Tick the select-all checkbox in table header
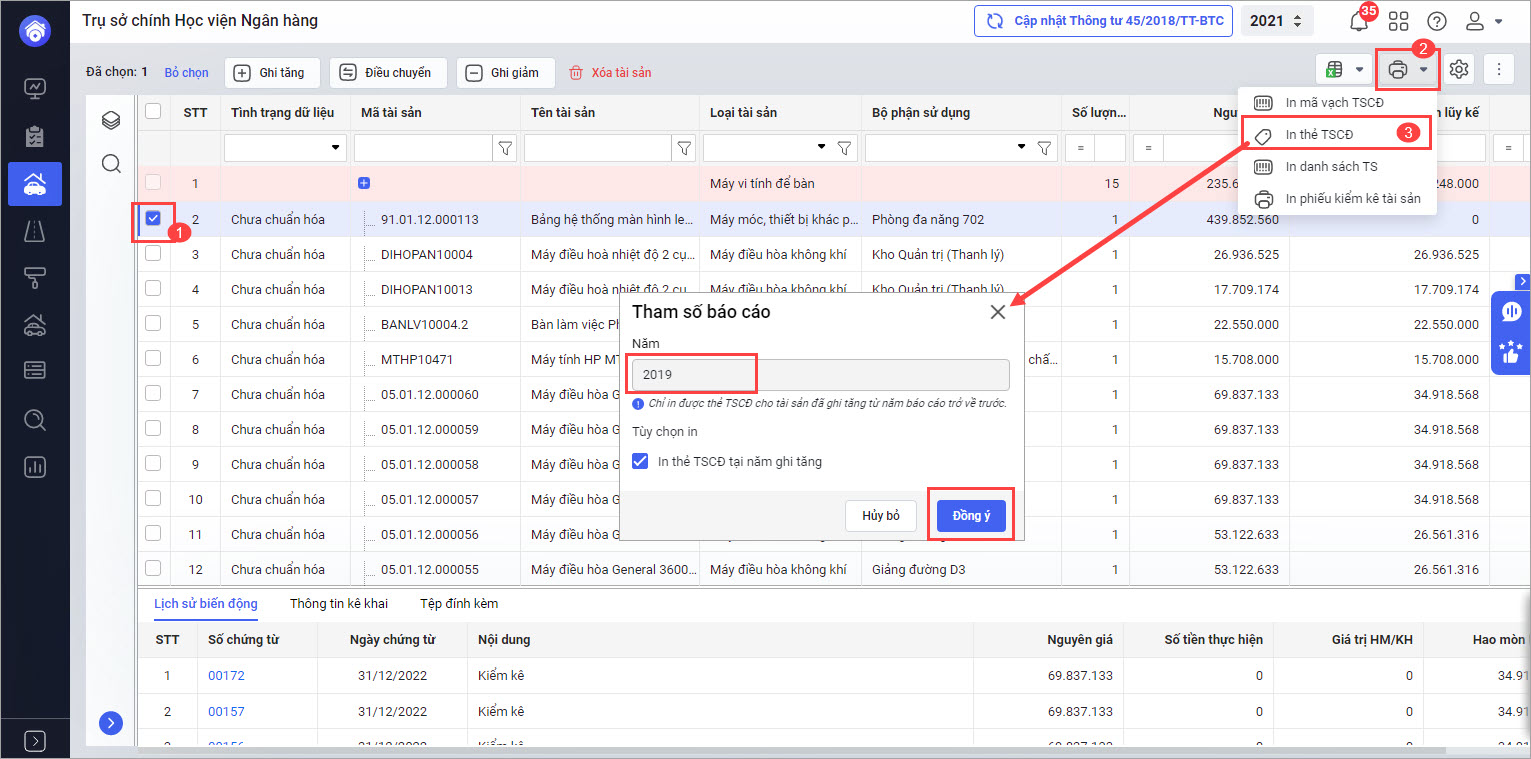This screenshot has width=1531, height=759. coord(153,112)
